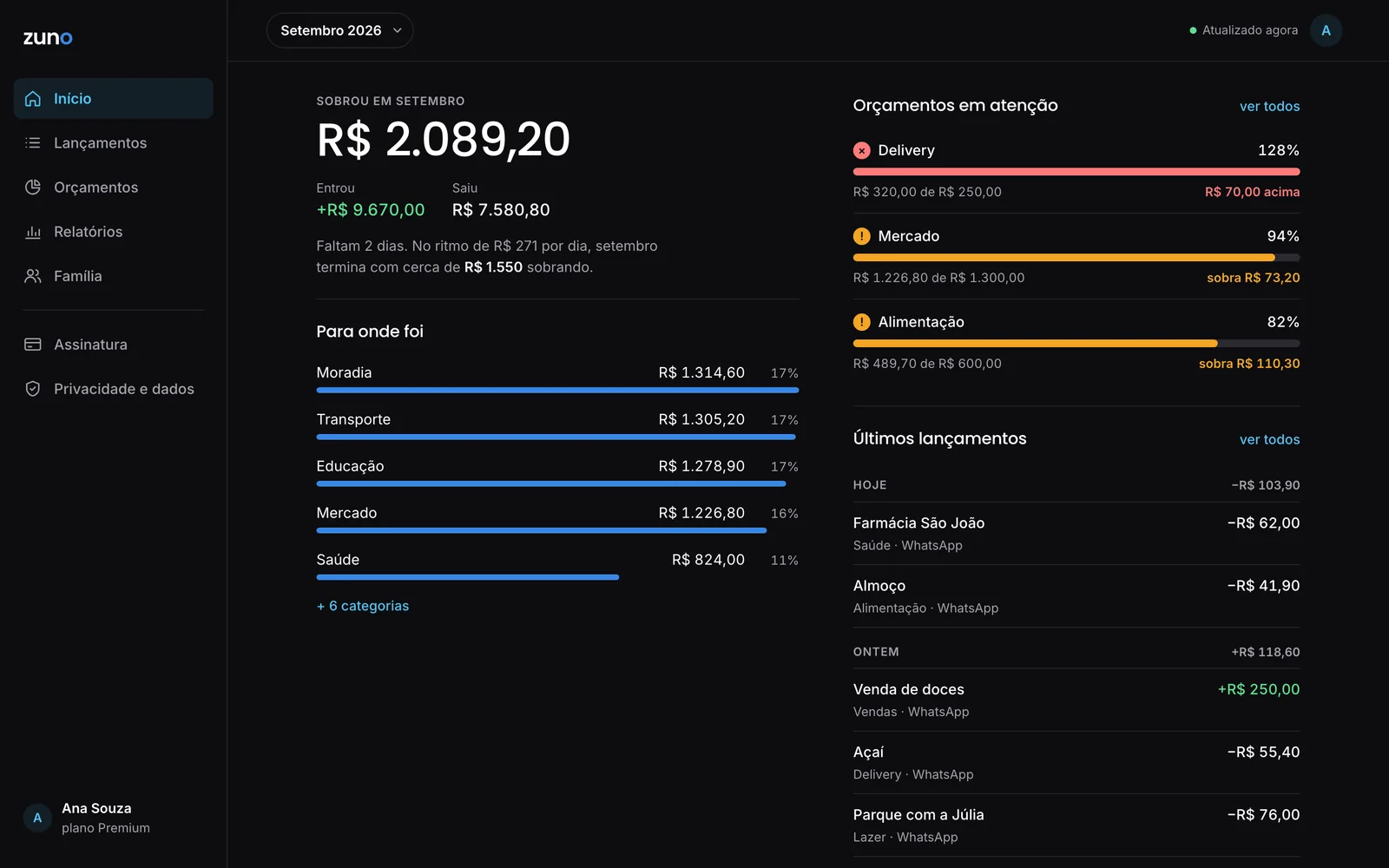Open the Família menu item
The height and width of the screenshot is (868, 1389).
pyautogui.click(x=113, y=276)
